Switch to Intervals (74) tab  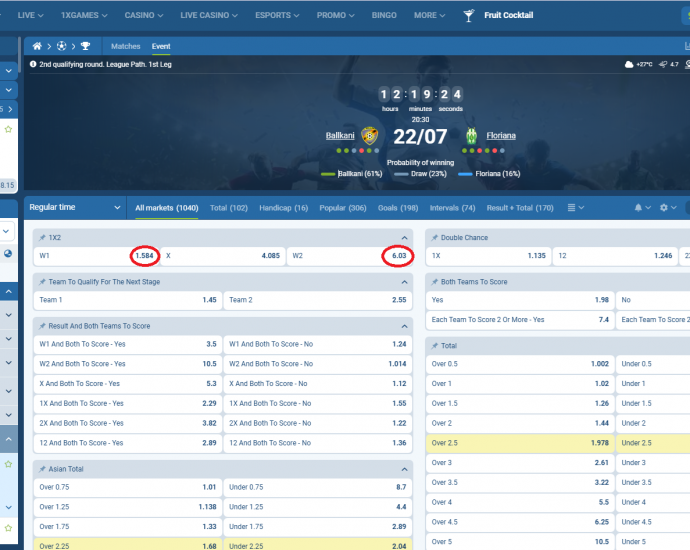[452, 208]
